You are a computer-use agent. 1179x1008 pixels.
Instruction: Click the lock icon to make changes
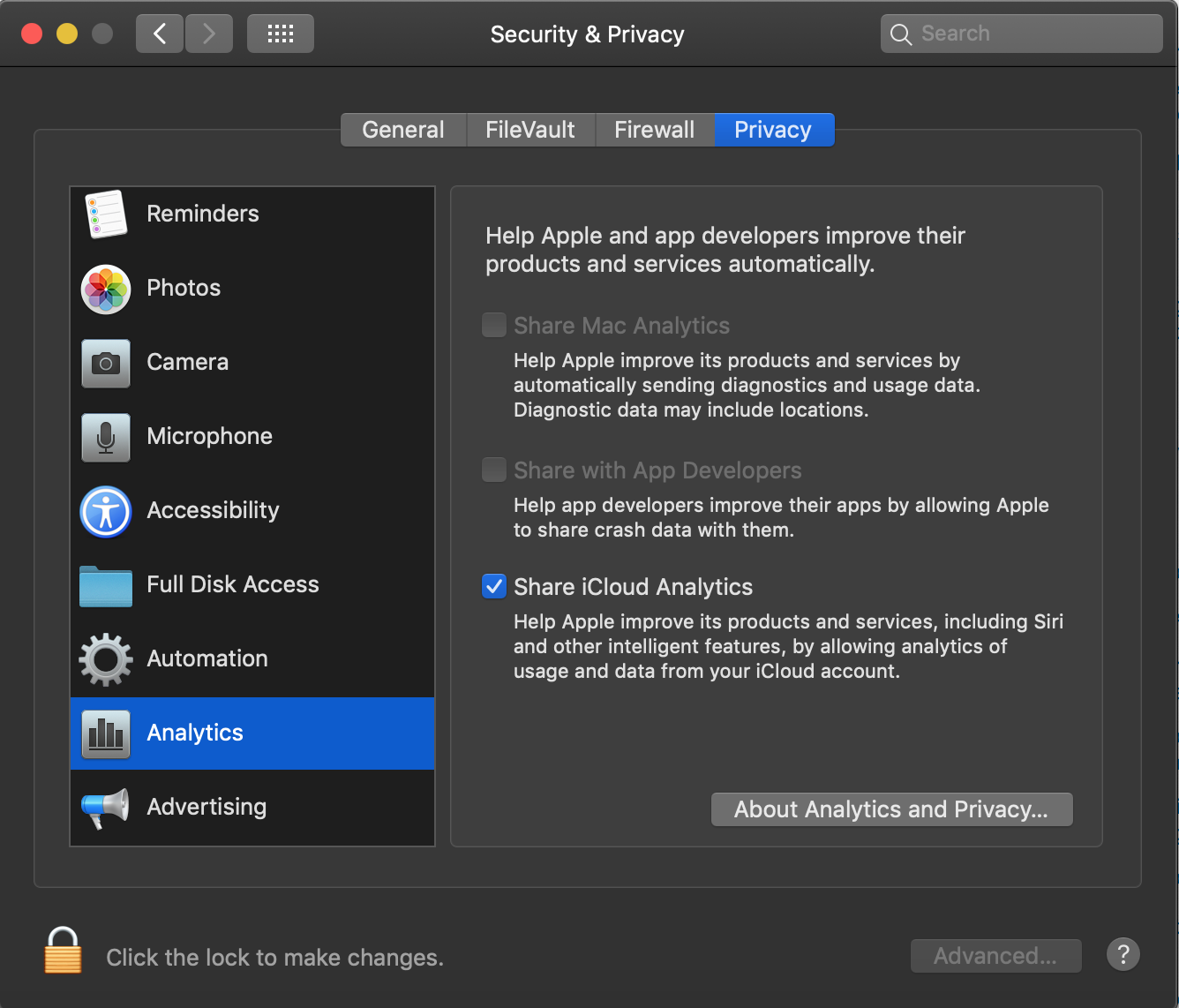click(63, 950)
